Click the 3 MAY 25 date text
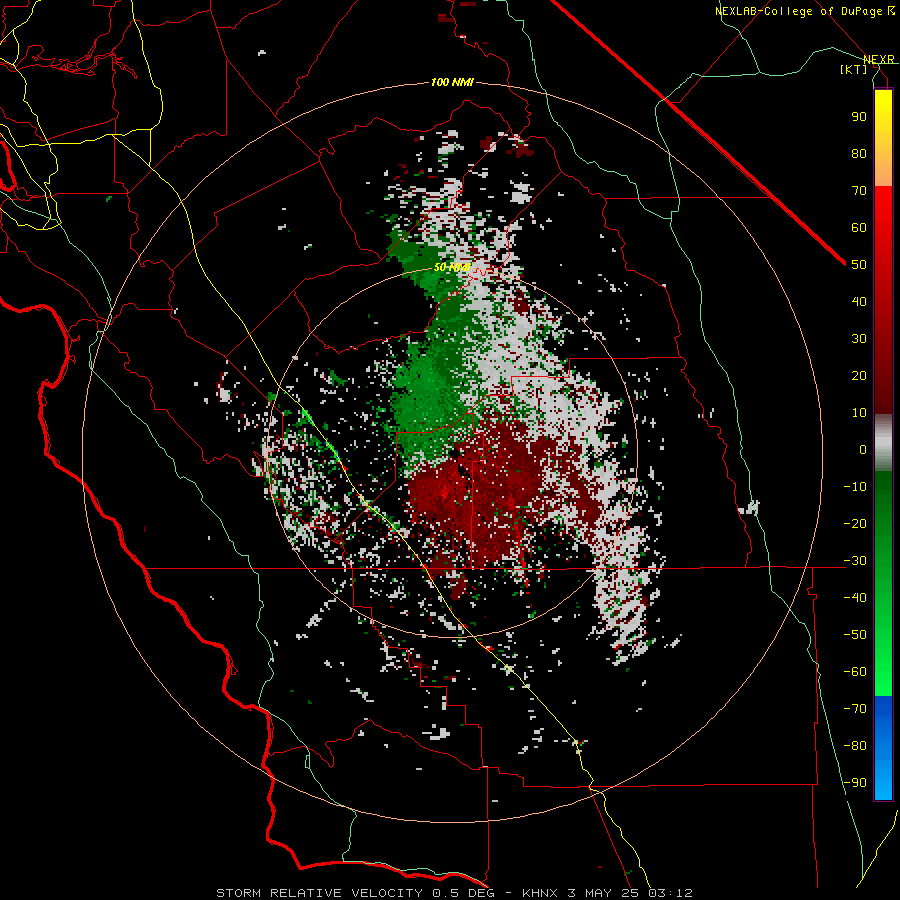 [x=603, y=893]
